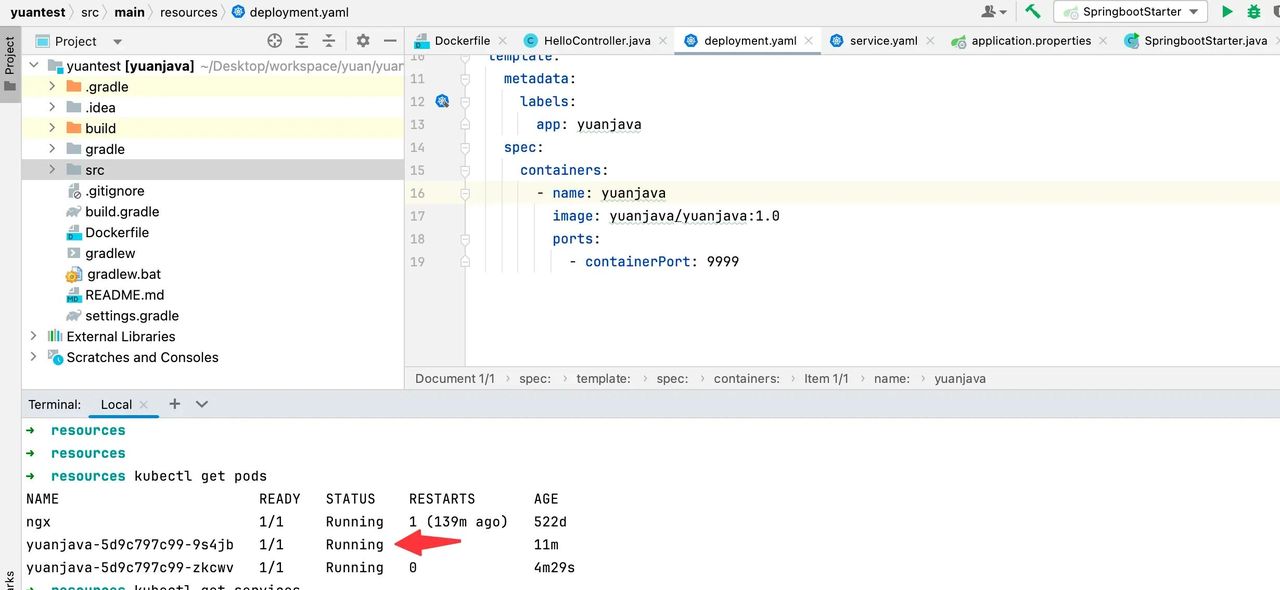
Task: Click the inspection icon beside line 12
Action: [x=442, y=101]
